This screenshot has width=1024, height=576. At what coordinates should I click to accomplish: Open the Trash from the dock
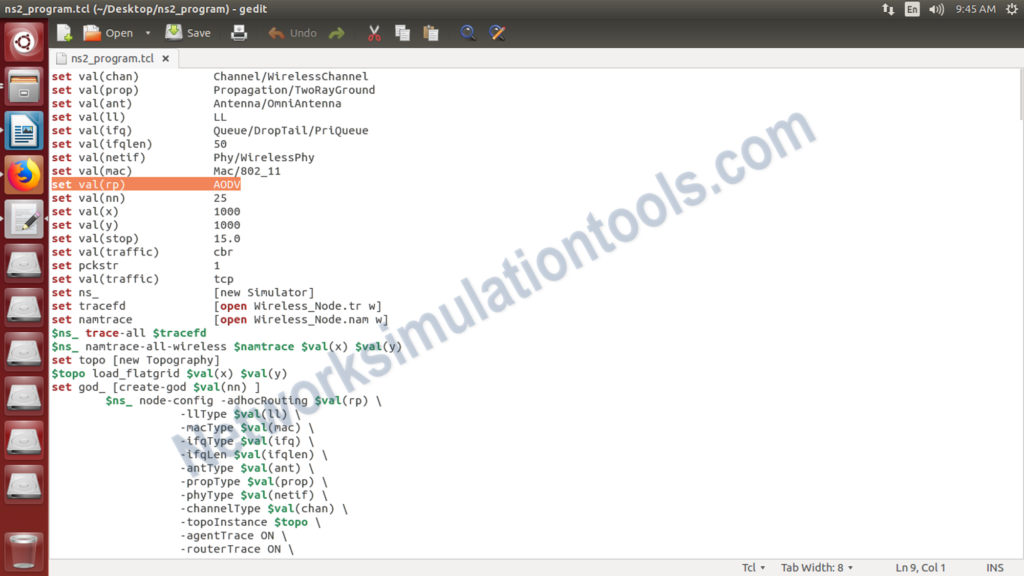(23, 551)
